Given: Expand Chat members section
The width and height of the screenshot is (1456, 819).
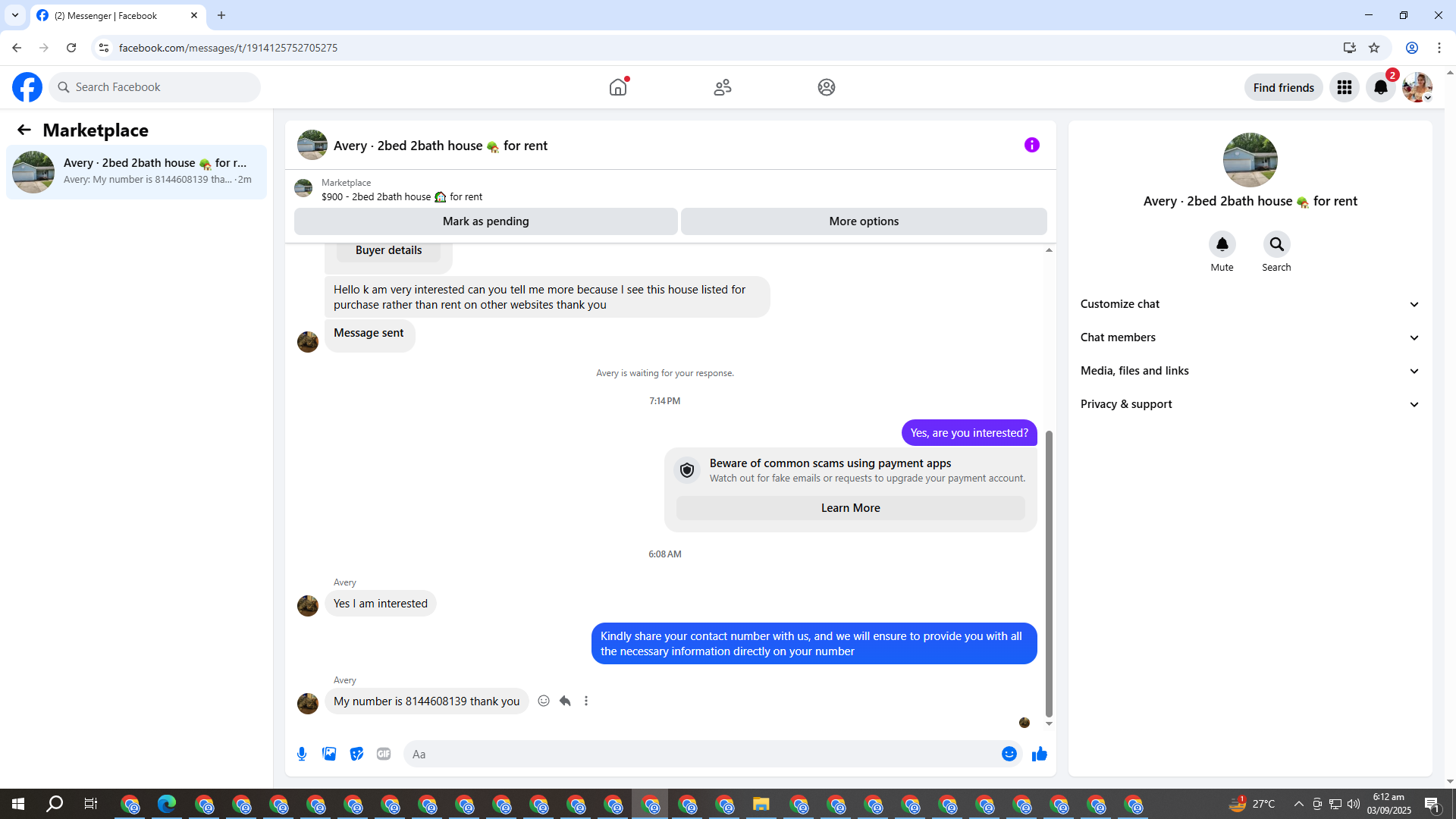Looking at the screenshot, I should coord(1250,337).
